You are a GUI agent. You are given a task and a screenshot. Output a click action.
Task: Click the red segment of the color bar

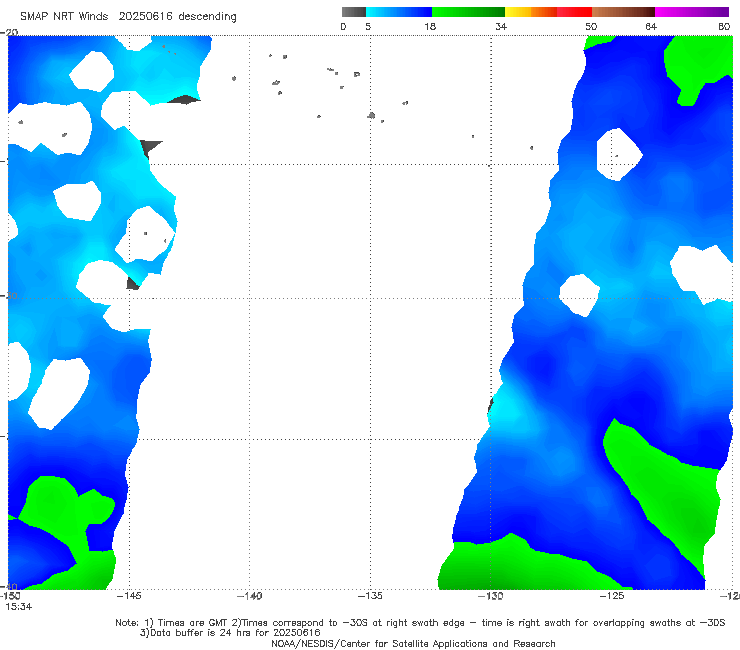[x=574, y=12]
